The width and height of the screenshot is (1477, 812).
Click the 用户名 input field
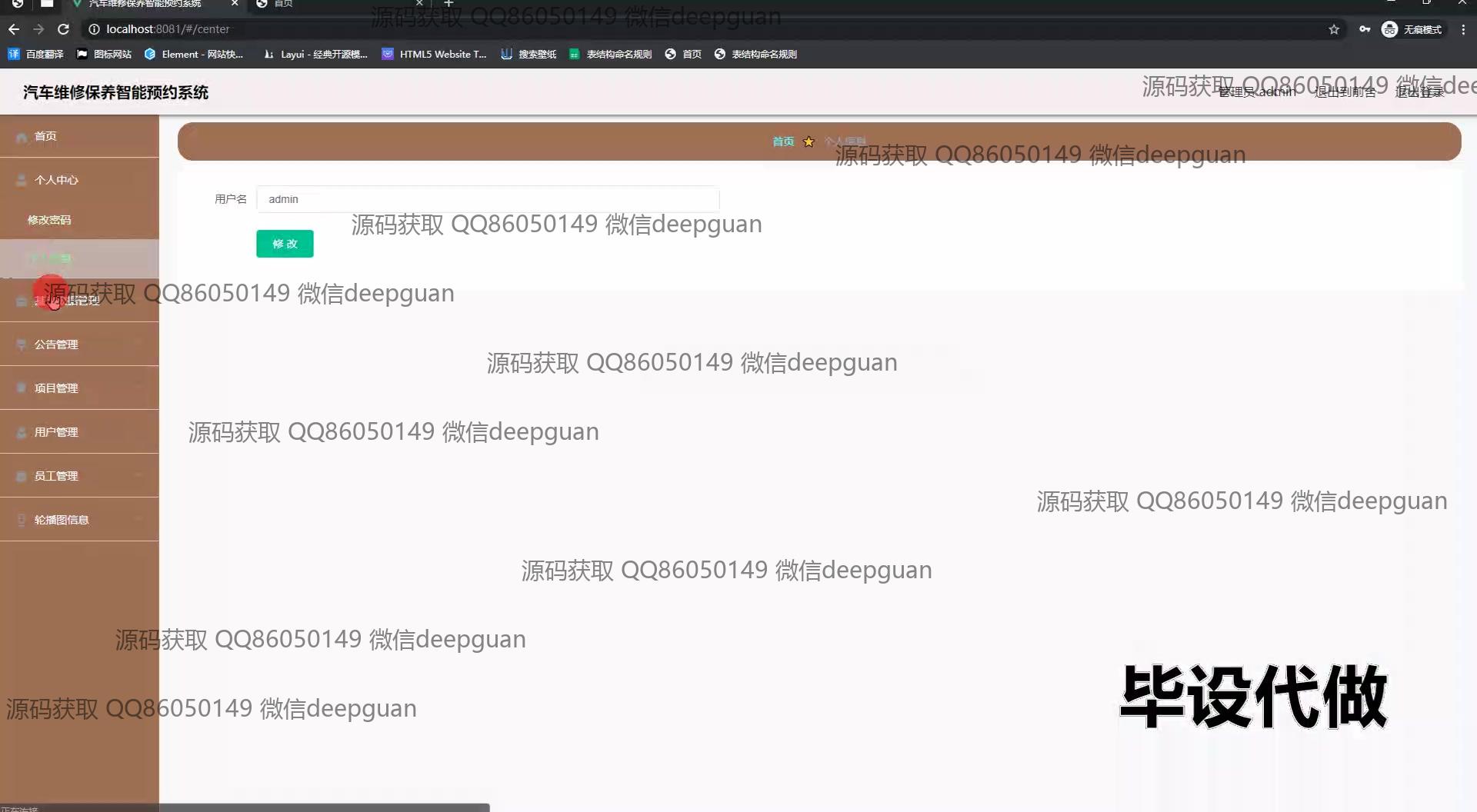point(488,199)
